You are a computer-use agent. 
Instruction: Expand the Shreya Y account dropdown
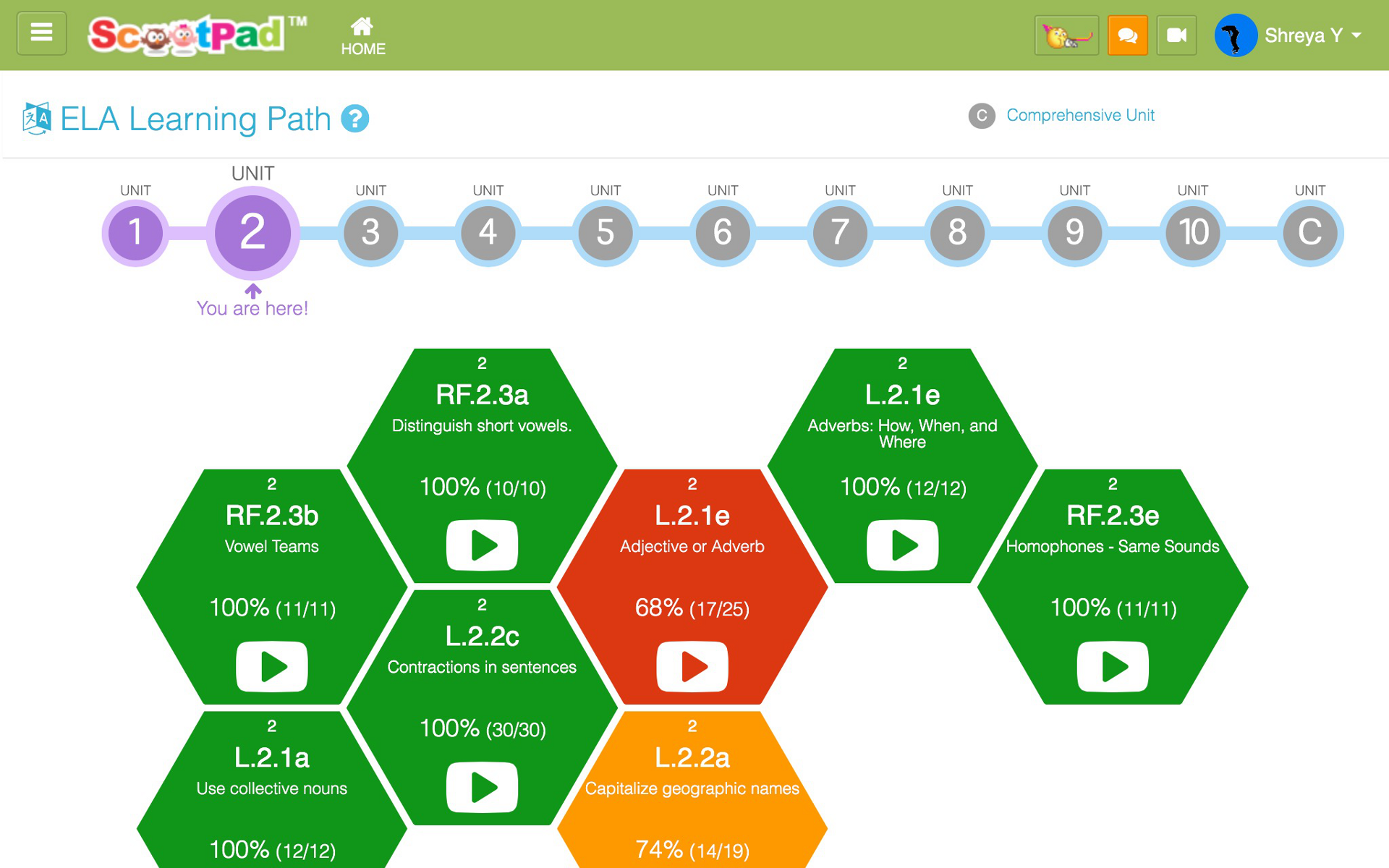[1288, 35]
